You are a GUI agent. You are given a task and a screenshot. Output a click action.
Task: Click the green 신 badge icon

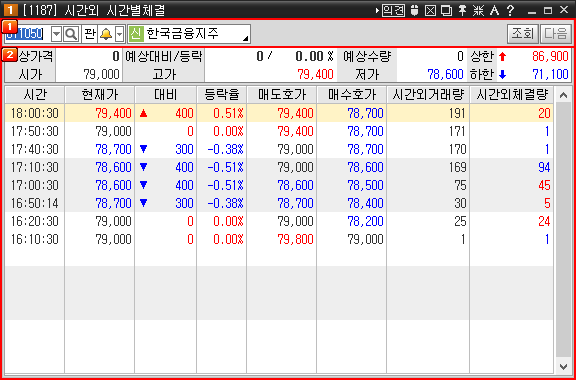point(136,34)
